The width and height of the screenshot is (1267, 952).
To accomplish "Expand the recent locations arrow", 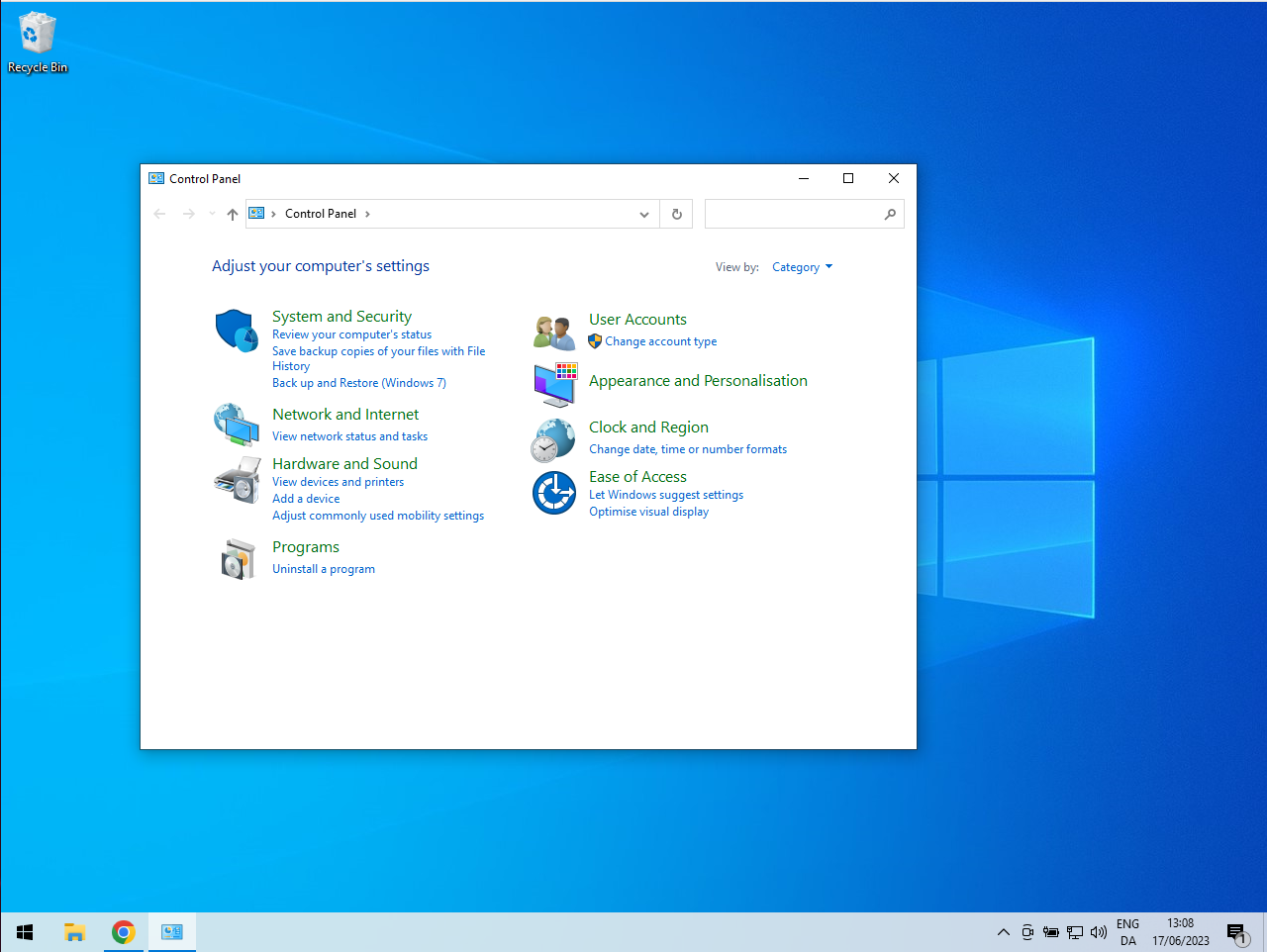I will pyautogui.click(x=212, y=214).
